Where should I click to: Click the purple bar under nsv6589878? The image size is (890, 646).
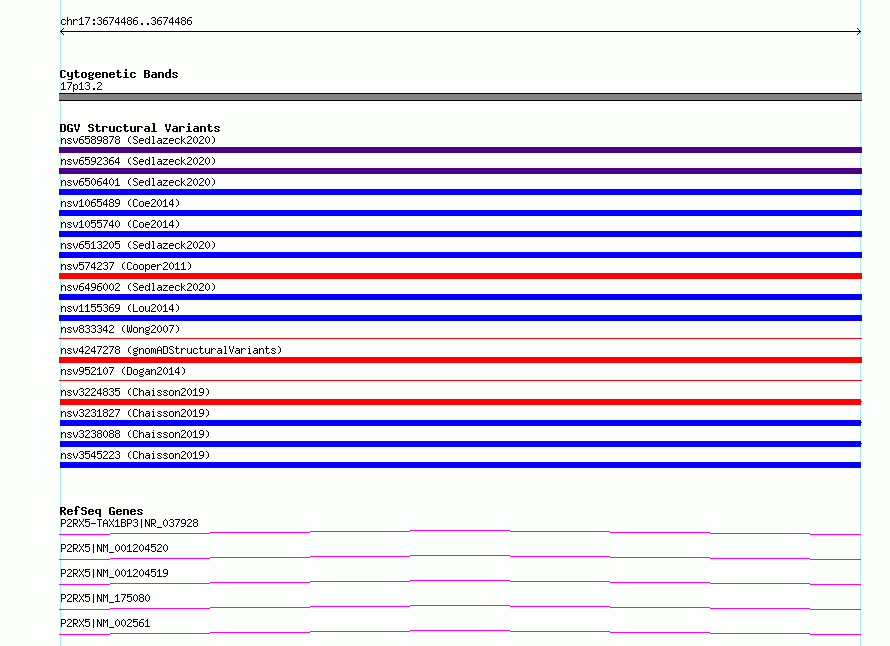point(460,150)
